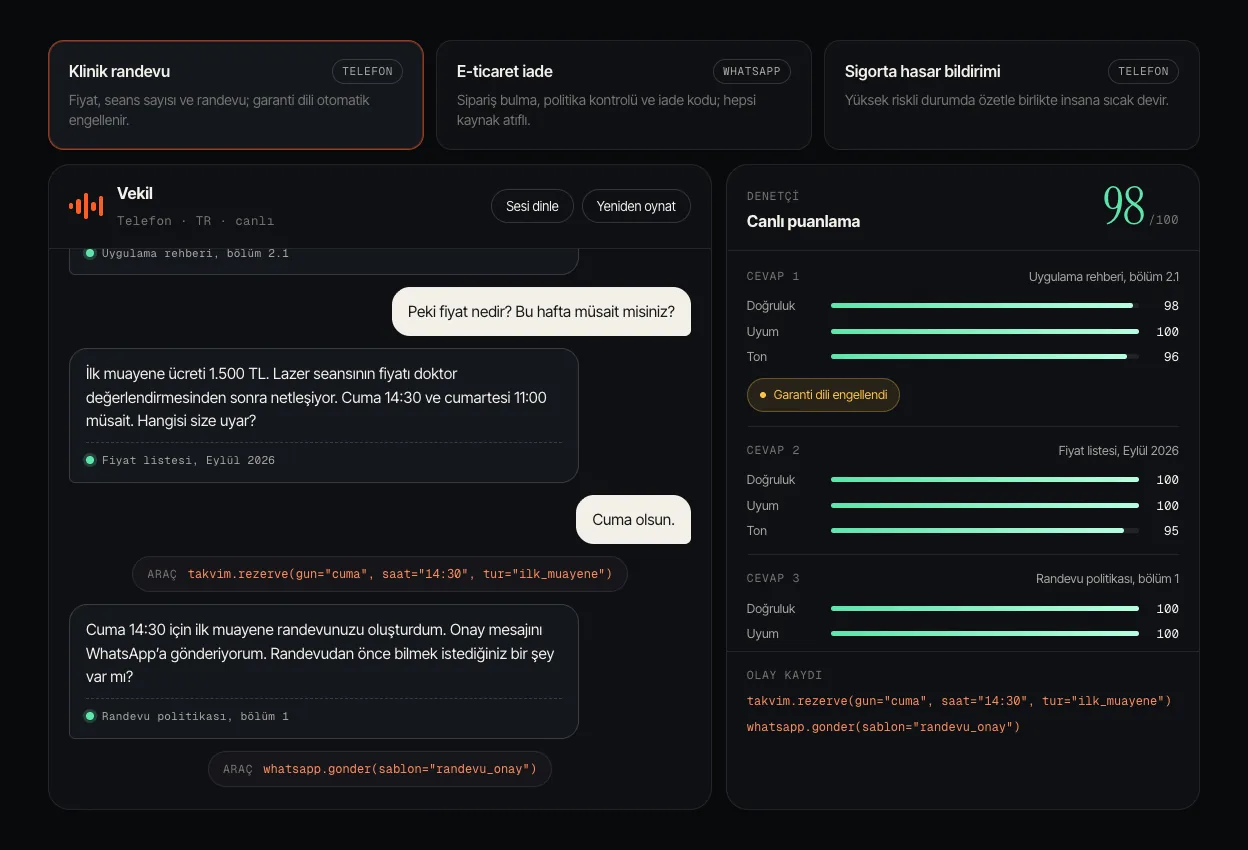Click the whatsapp.gonder line under Olay kaydı
This screenshot has height=850, width=1248.
[883, 727]
